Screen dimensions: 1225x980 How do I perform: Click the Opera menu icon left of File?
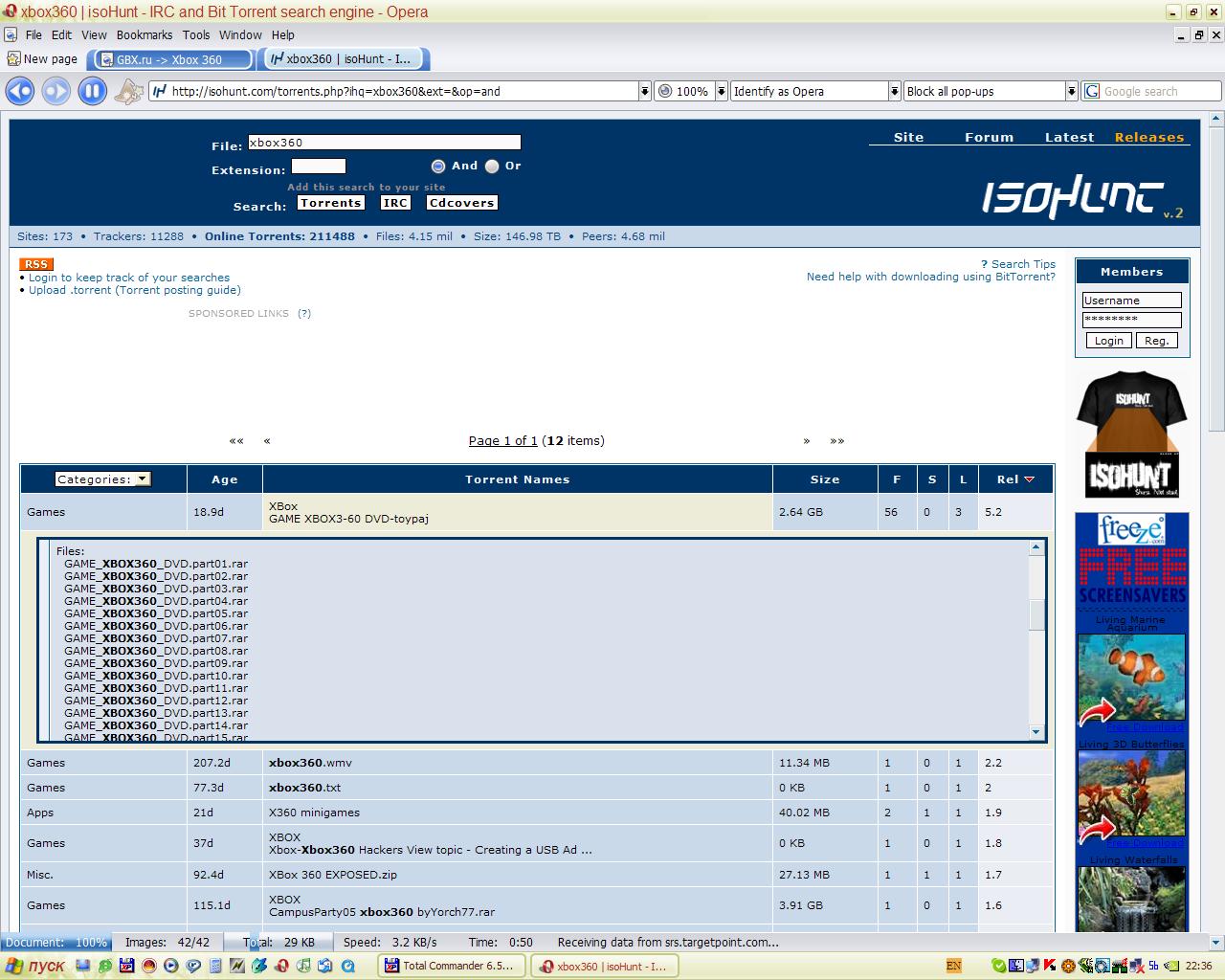coord(11,35)
